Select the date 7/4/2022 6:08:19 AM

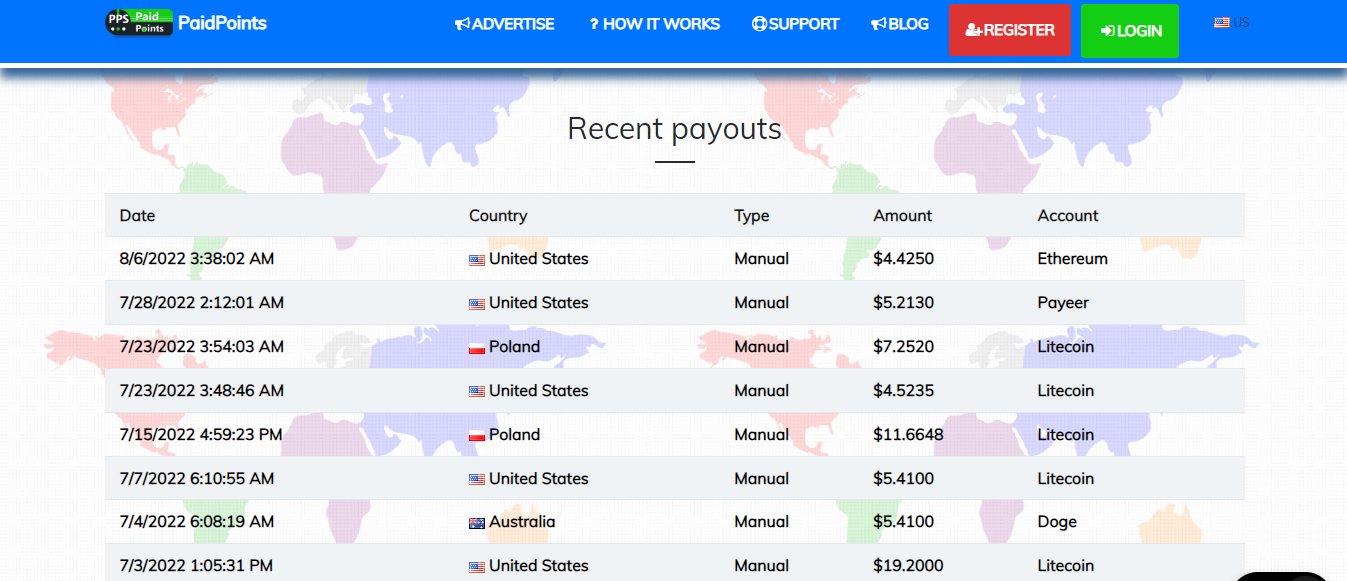pyautogui.click(x=197, y=522)
